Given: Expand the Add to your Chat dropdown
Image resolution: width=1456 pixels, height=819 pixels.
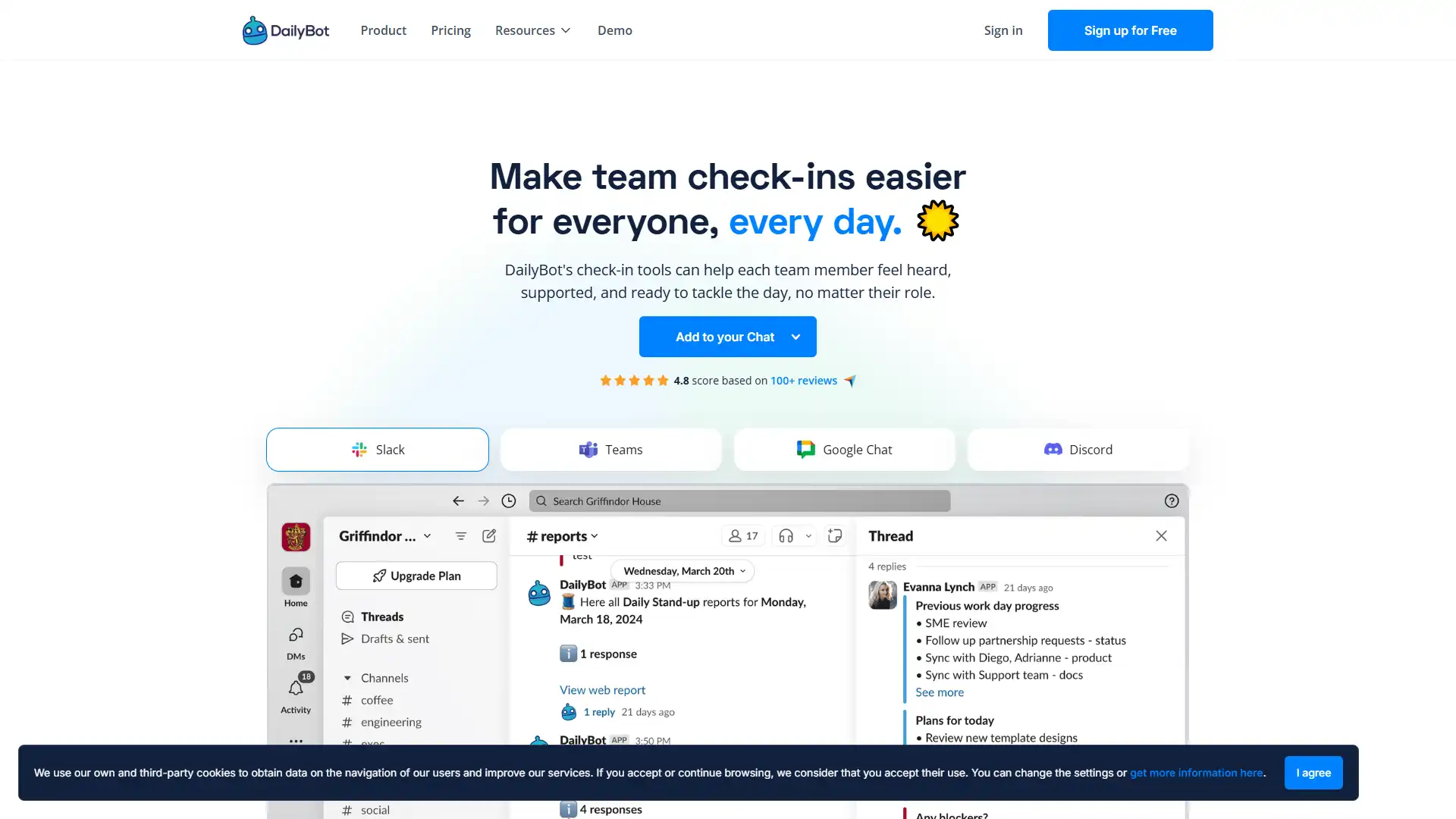Looking at the screenshot, I should 796,337.
